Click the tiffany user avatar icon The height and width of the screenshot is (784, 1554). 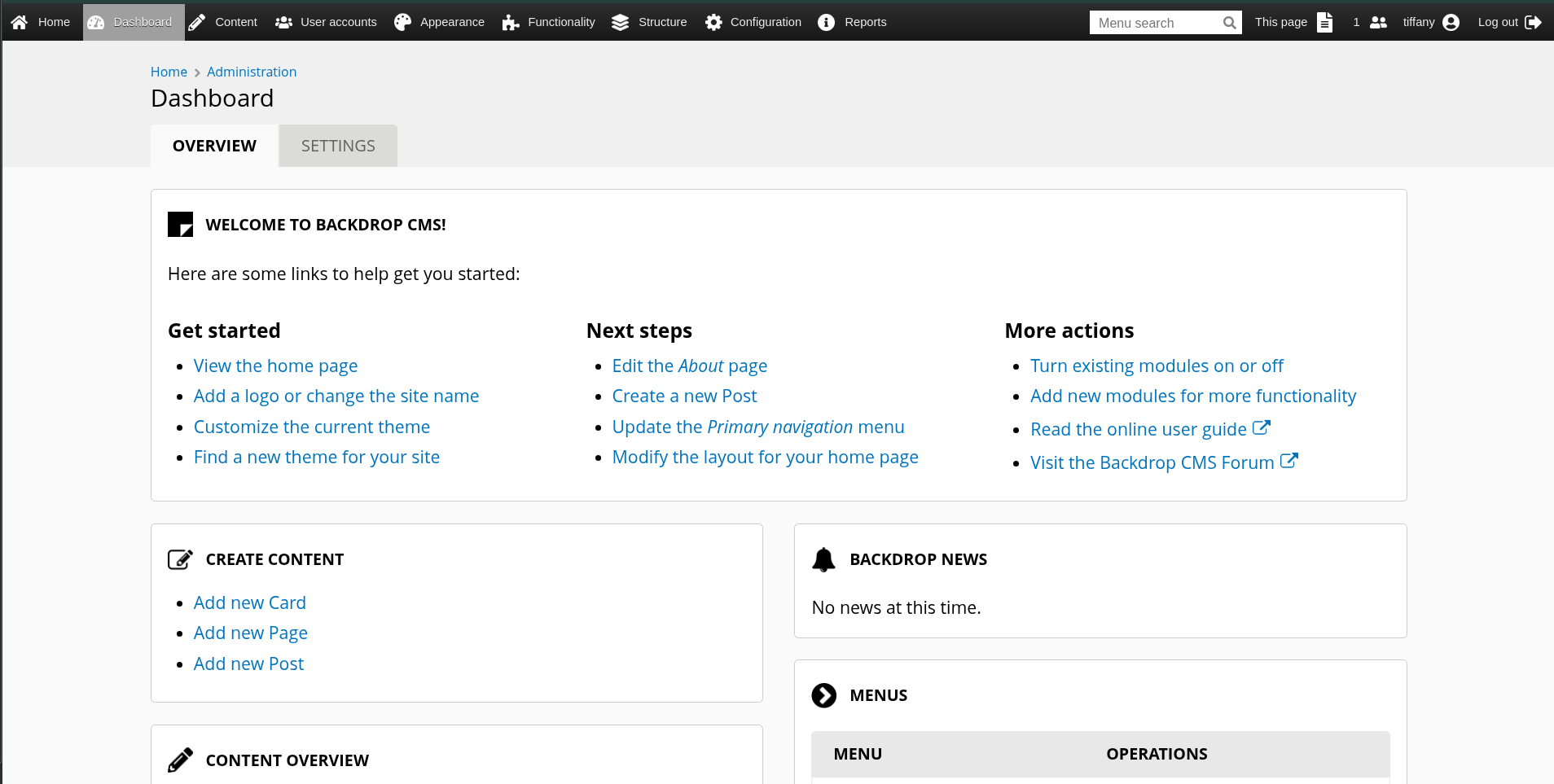1451,22
